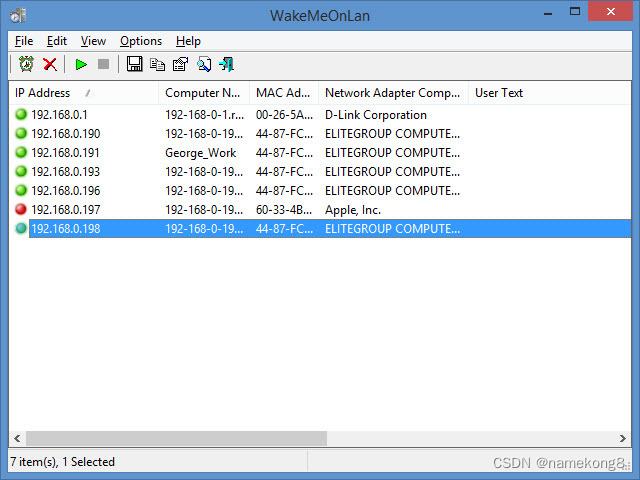Viewport: 640px width, 480px height.
Task: Start scanning with the green play icon
Action: click(81, 64)
